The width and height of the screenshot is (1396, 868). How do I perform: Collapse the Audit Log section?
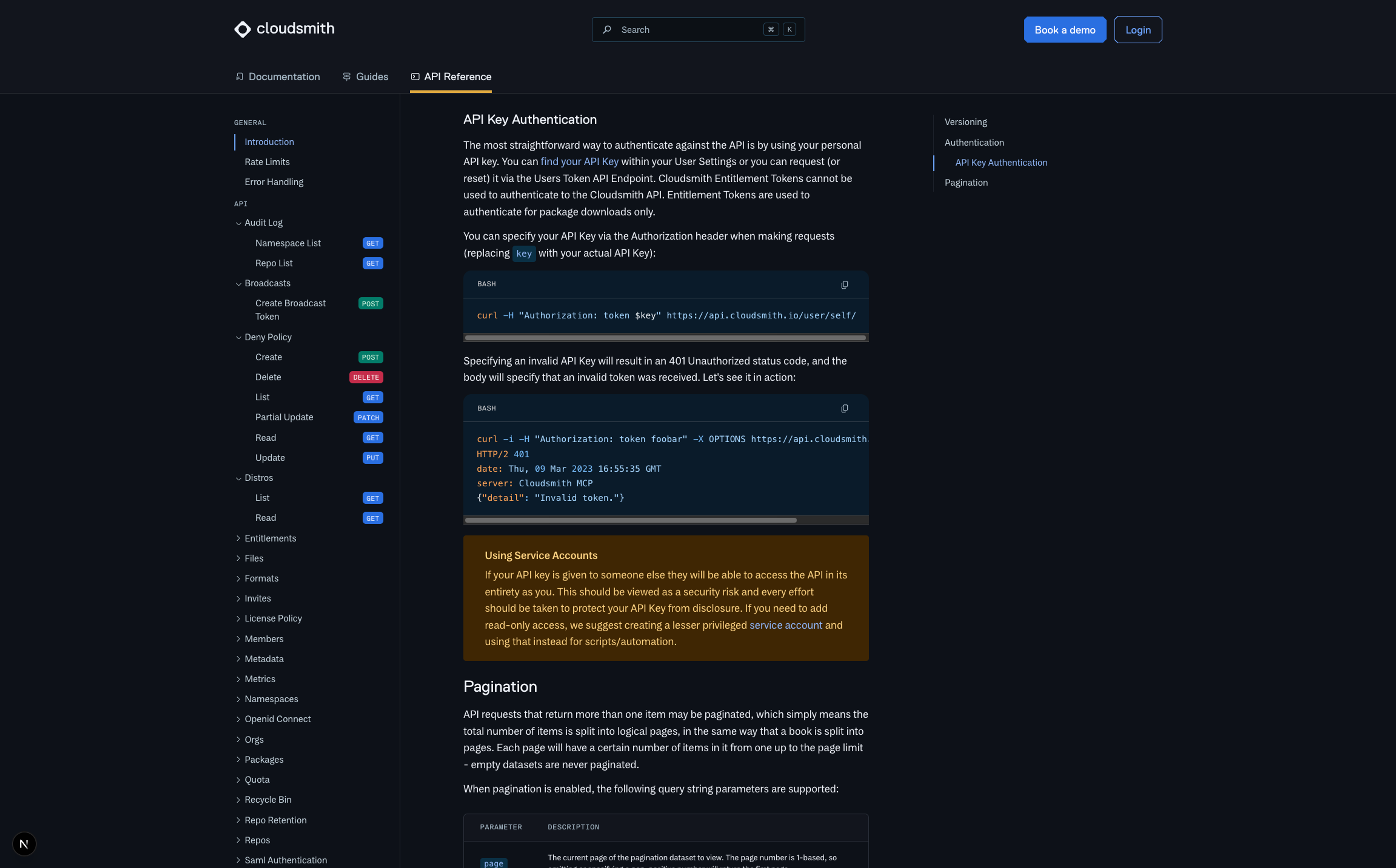point(258,223)
